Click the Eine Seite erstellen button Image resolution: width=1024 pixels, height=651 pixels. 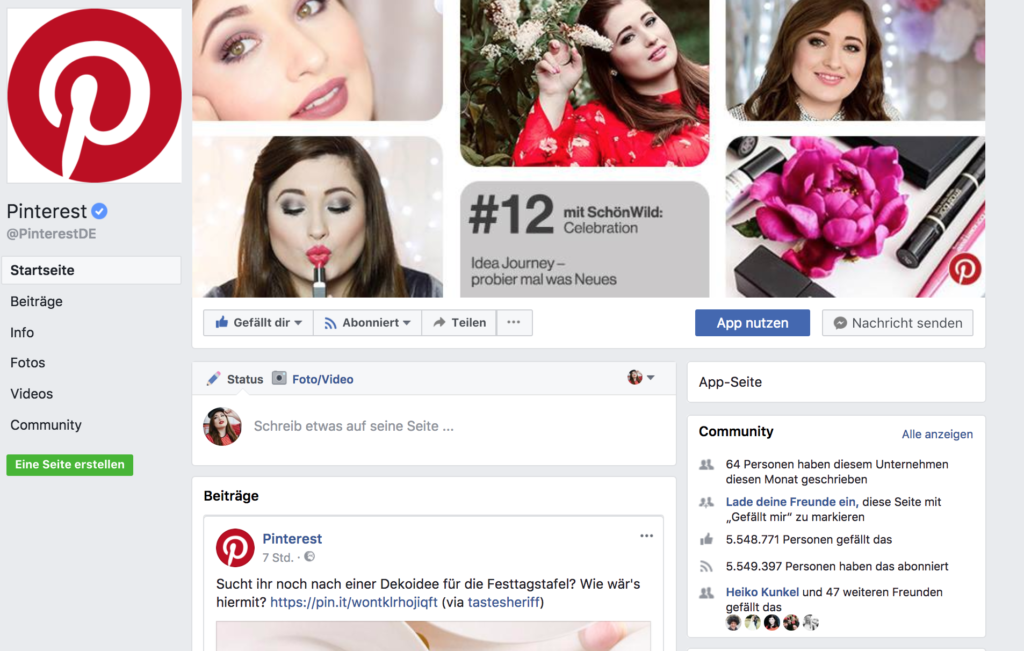70,464
